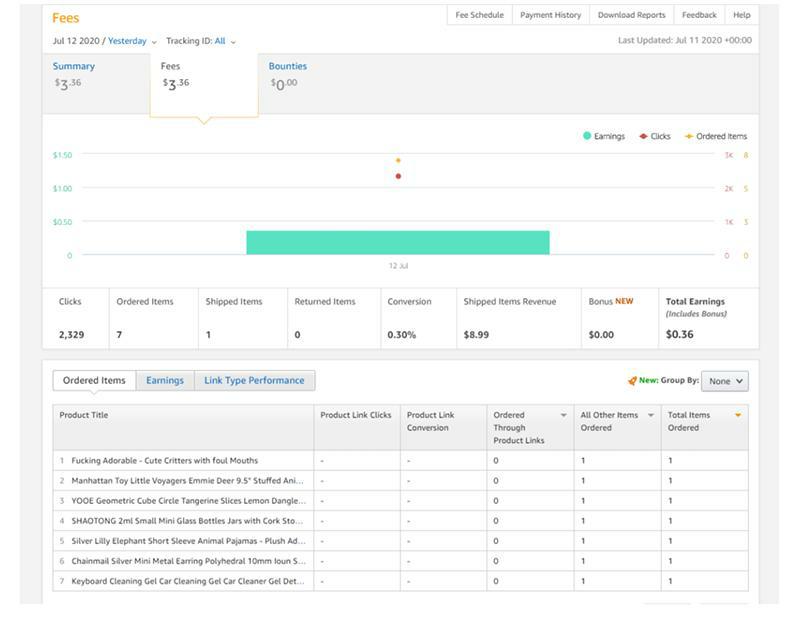The width and height of the screenshot is (800, 636).
Task: Switch to the Bounties tab
Action: [x=288, y=66]
